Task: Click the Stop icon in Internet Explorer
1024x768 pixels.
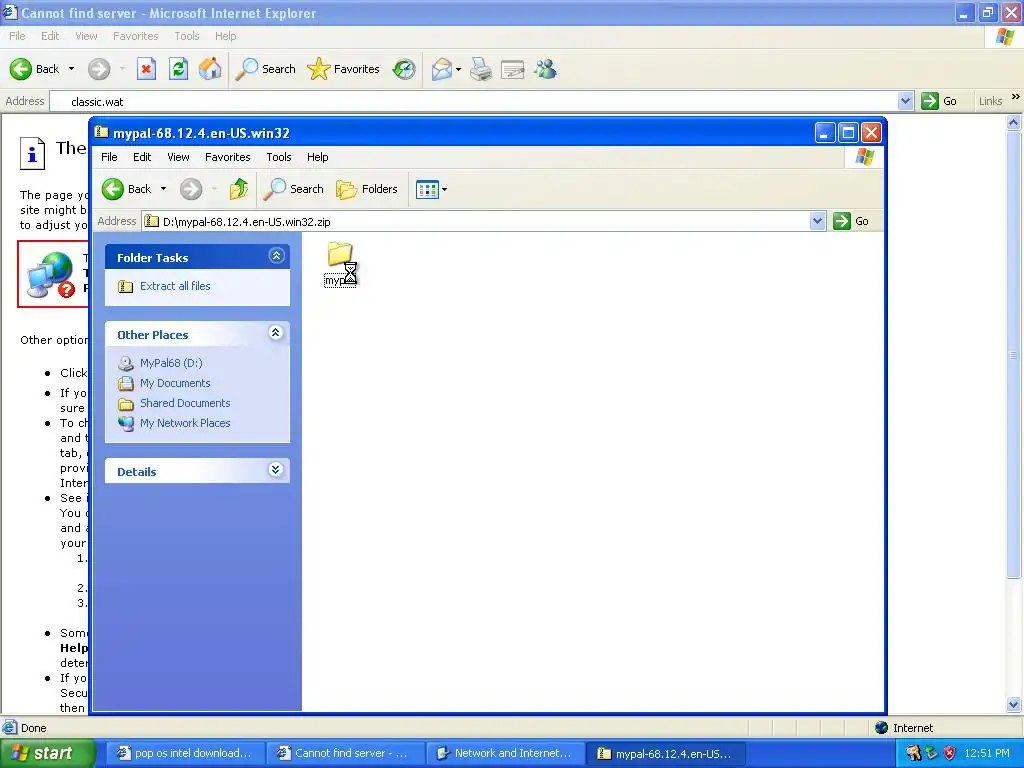Action: (146, 69)
